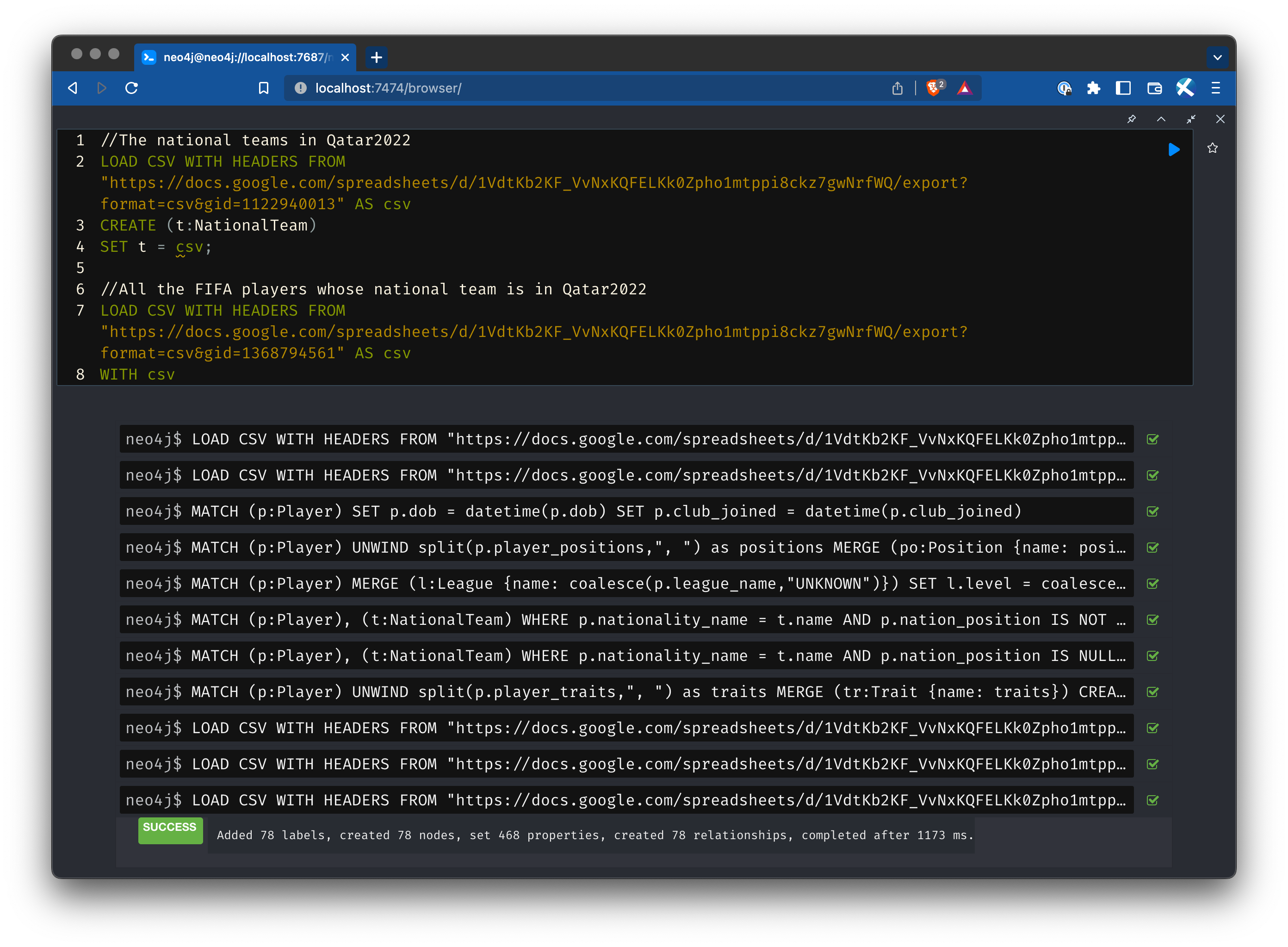
Task: Close the frame with X icon
Action: coord(1220,119)
